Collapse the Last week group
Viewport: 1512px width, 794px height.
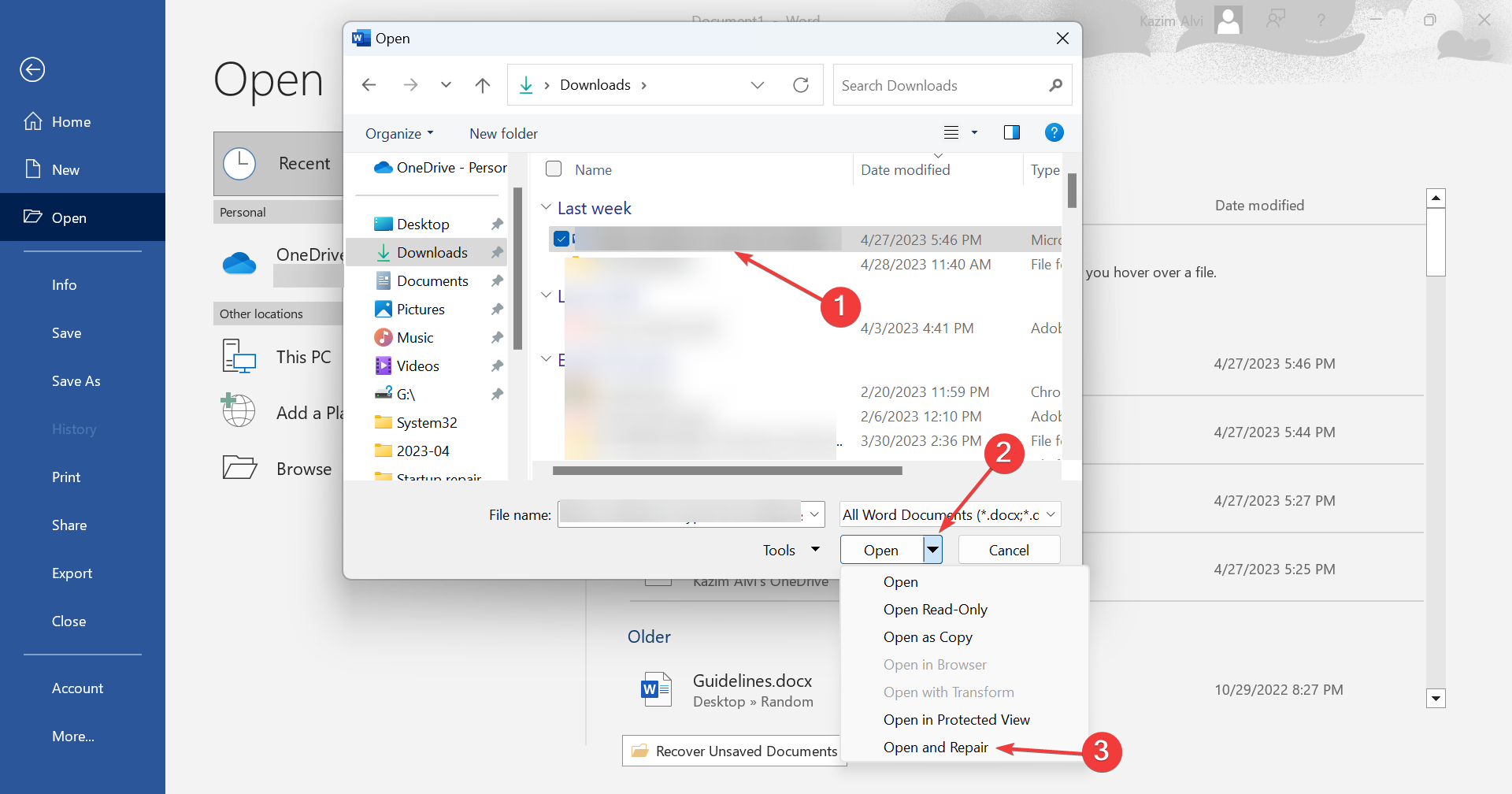546,207
